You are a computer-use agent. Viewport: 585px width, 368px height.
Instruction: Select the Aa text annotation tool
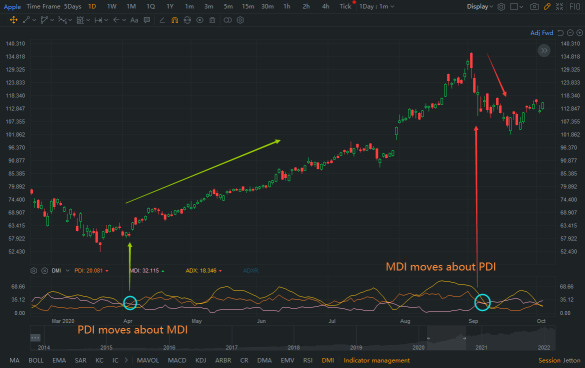(x=134, y=20)
